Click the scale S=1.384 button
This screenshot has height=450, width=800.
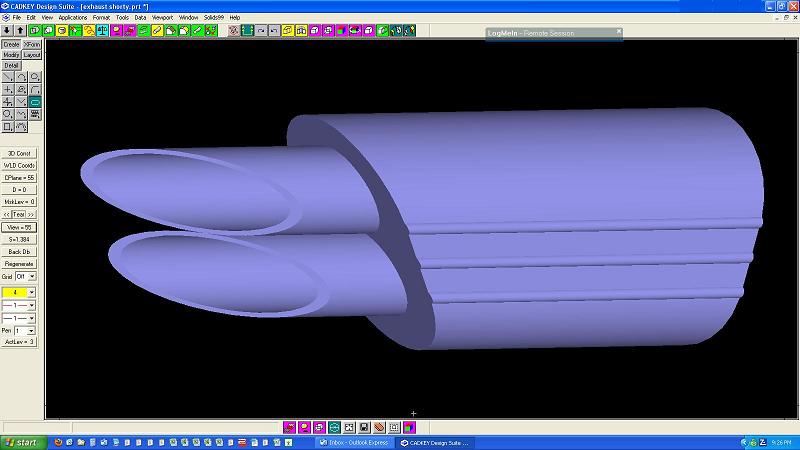point(19,239)
